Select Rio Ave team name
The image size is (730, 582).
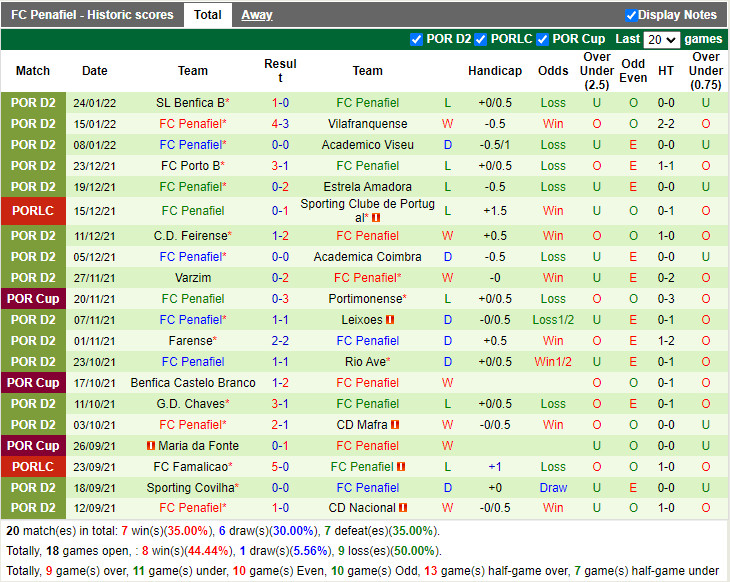[x=365, y=362]
